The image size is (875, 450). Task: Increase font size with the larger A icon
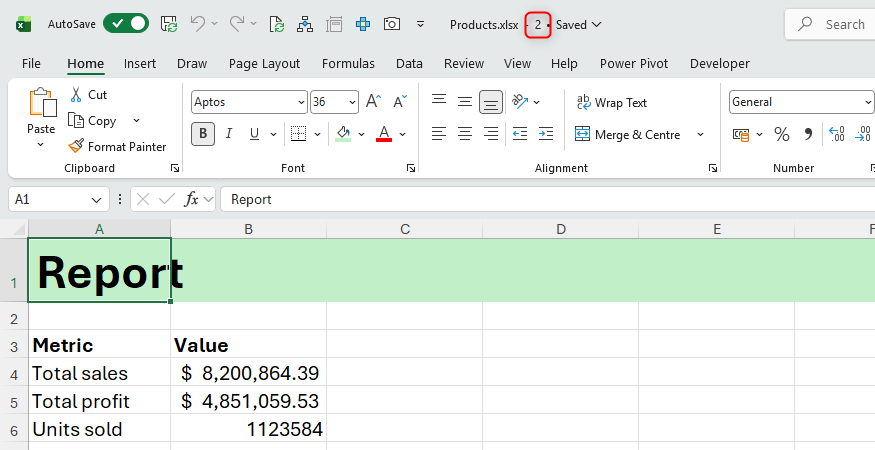[373, 102]
